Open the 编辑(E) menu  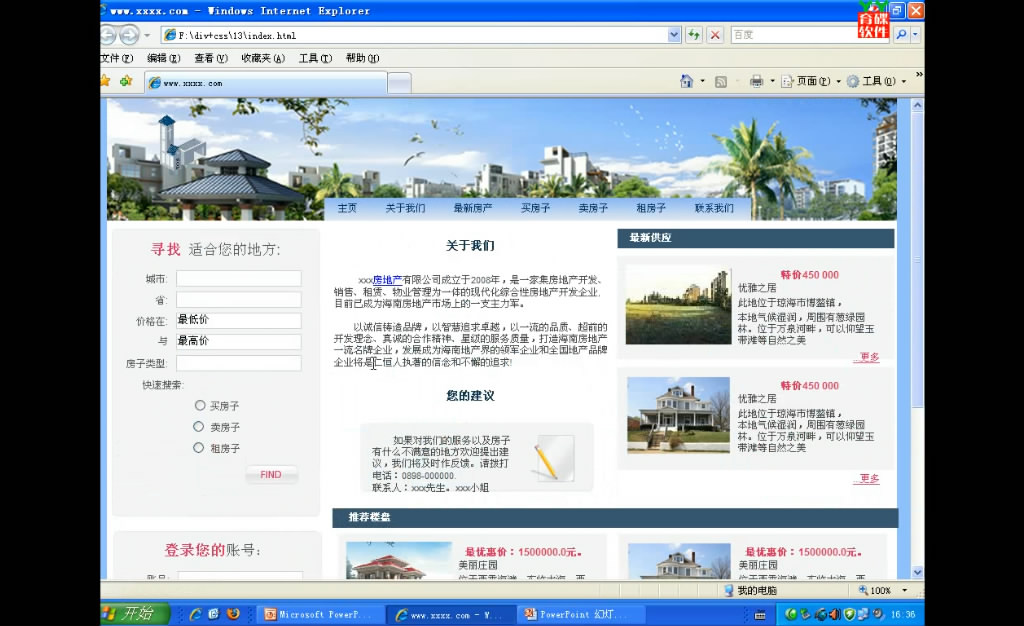point(164,58)
